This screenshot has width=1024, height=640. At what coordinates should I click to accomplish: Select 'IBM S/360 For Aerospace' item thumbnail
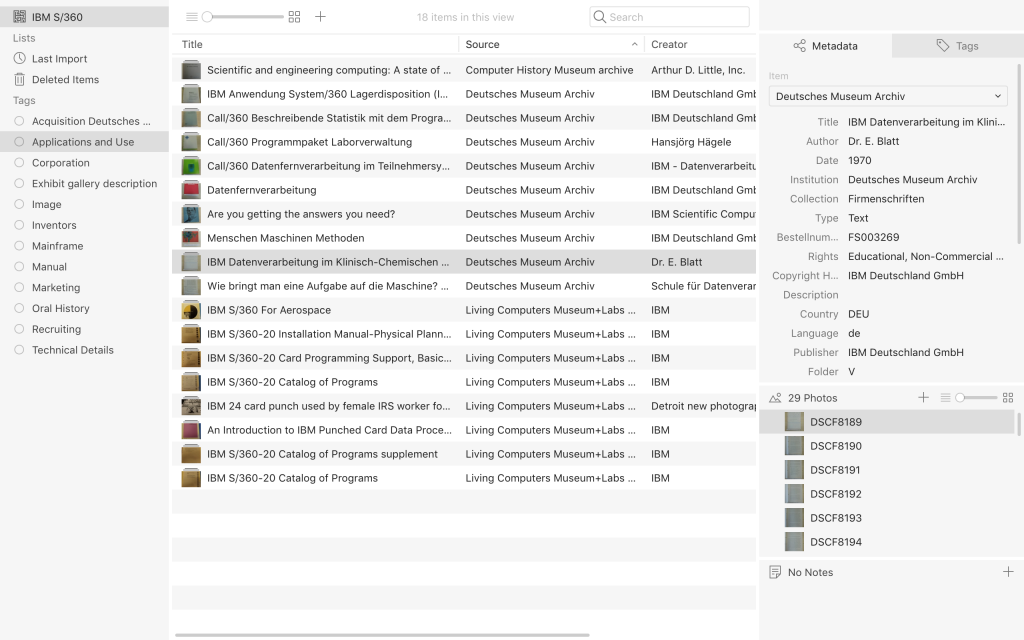pos(191,310)
